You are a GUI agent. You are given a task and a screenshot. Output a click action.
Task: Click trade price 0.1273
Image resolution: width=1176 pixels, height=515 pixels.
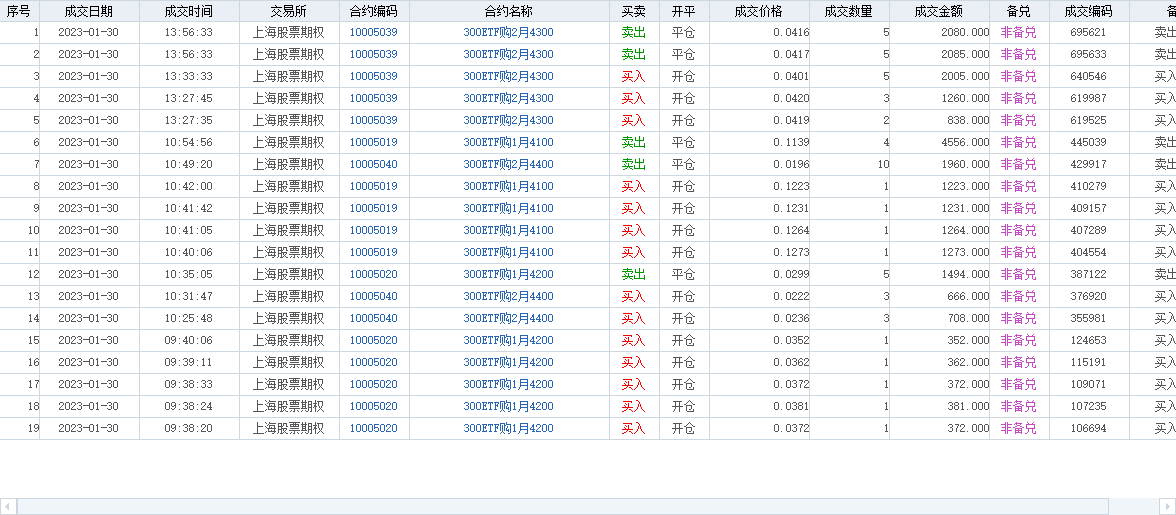[791, 252]
